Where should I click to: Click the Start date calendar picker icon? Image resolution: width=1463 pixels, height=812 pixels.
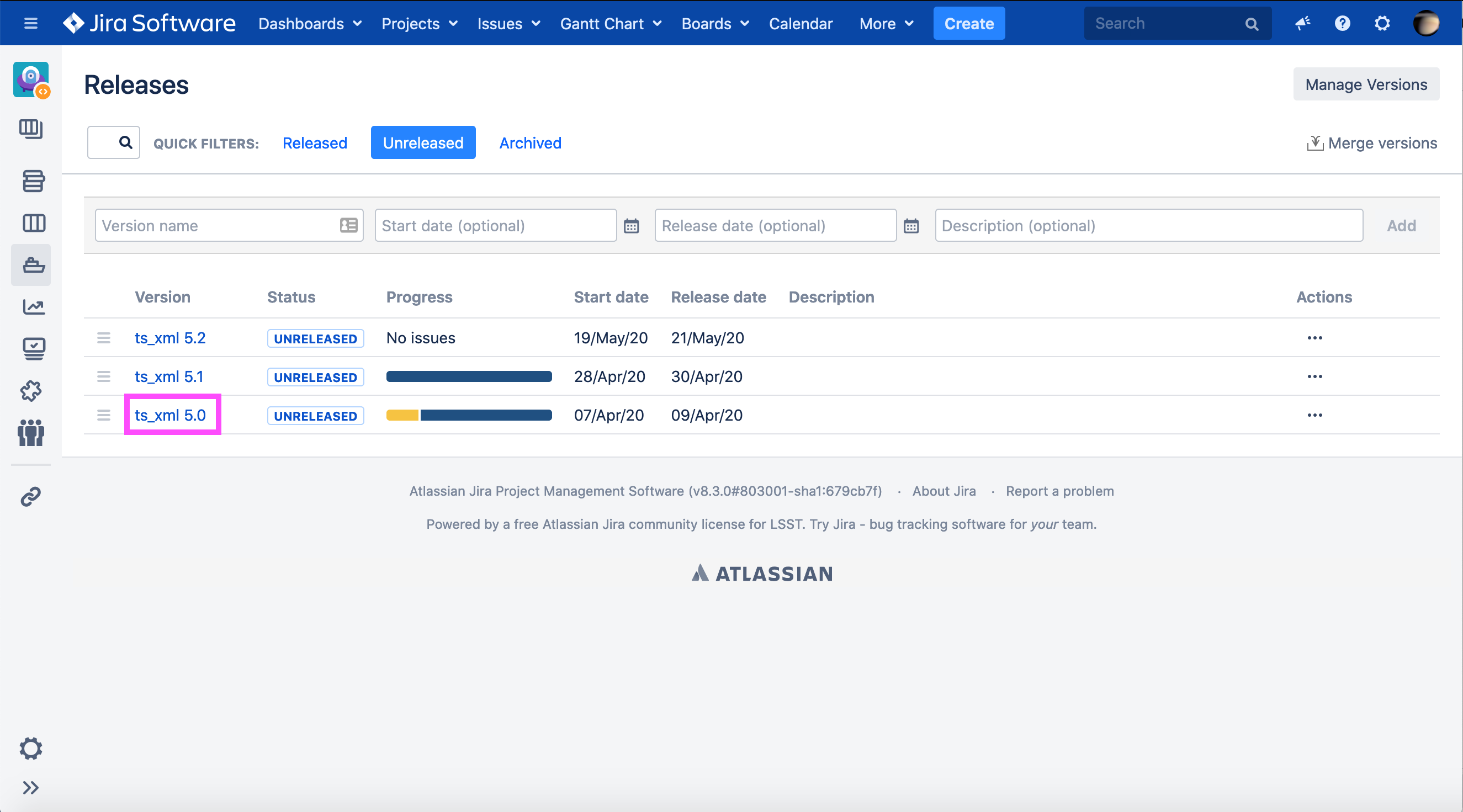coord(631,226)
